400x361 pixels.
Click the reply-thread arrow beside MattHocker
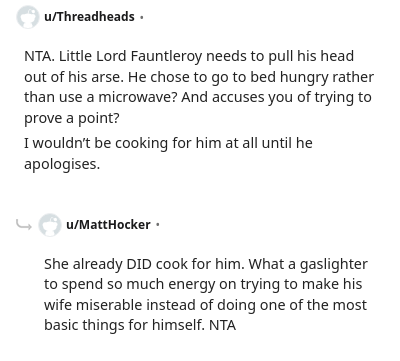click(23, 225)
